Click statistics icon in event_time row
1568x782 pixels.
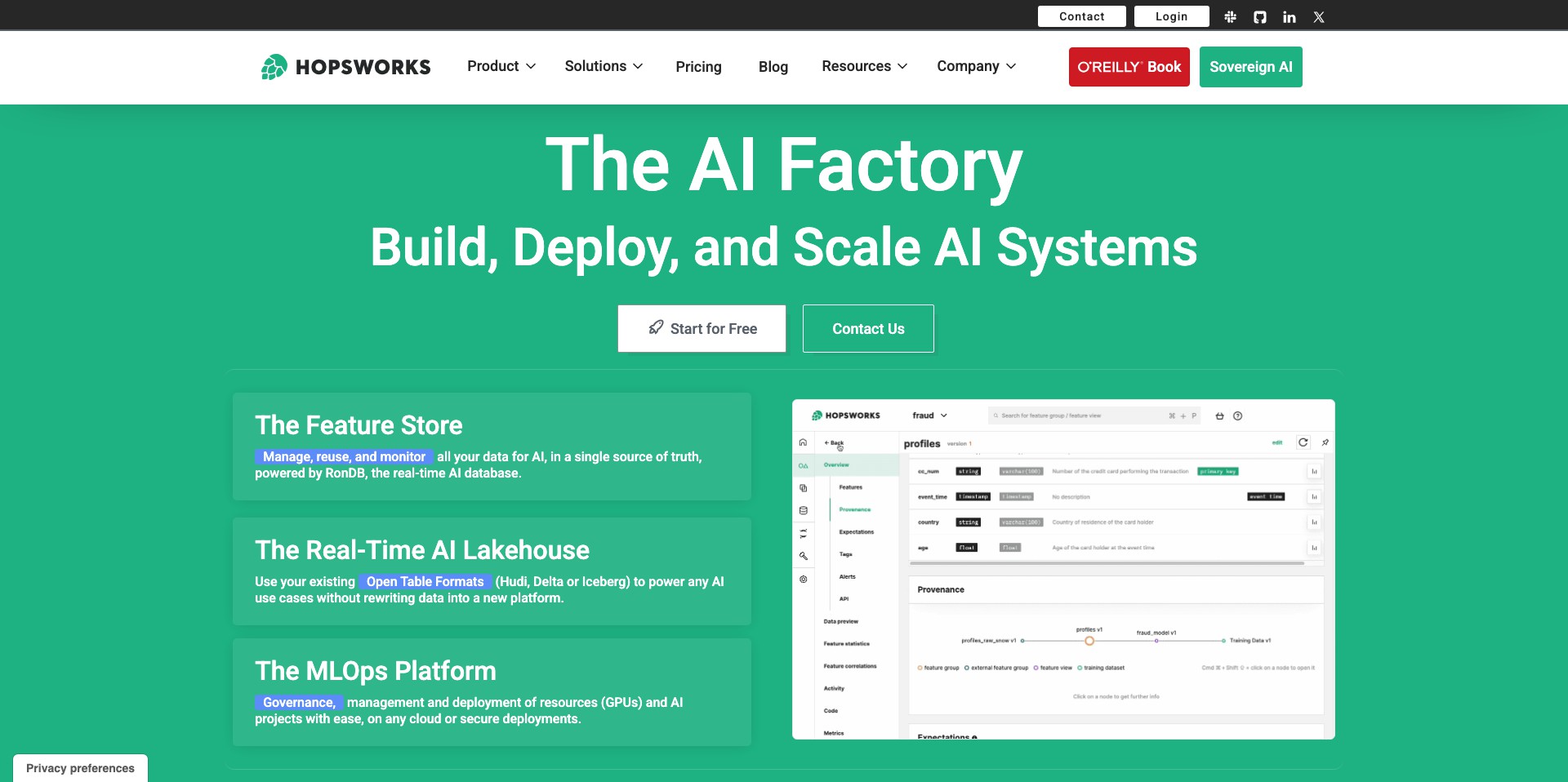click(x=1314, y=496)
